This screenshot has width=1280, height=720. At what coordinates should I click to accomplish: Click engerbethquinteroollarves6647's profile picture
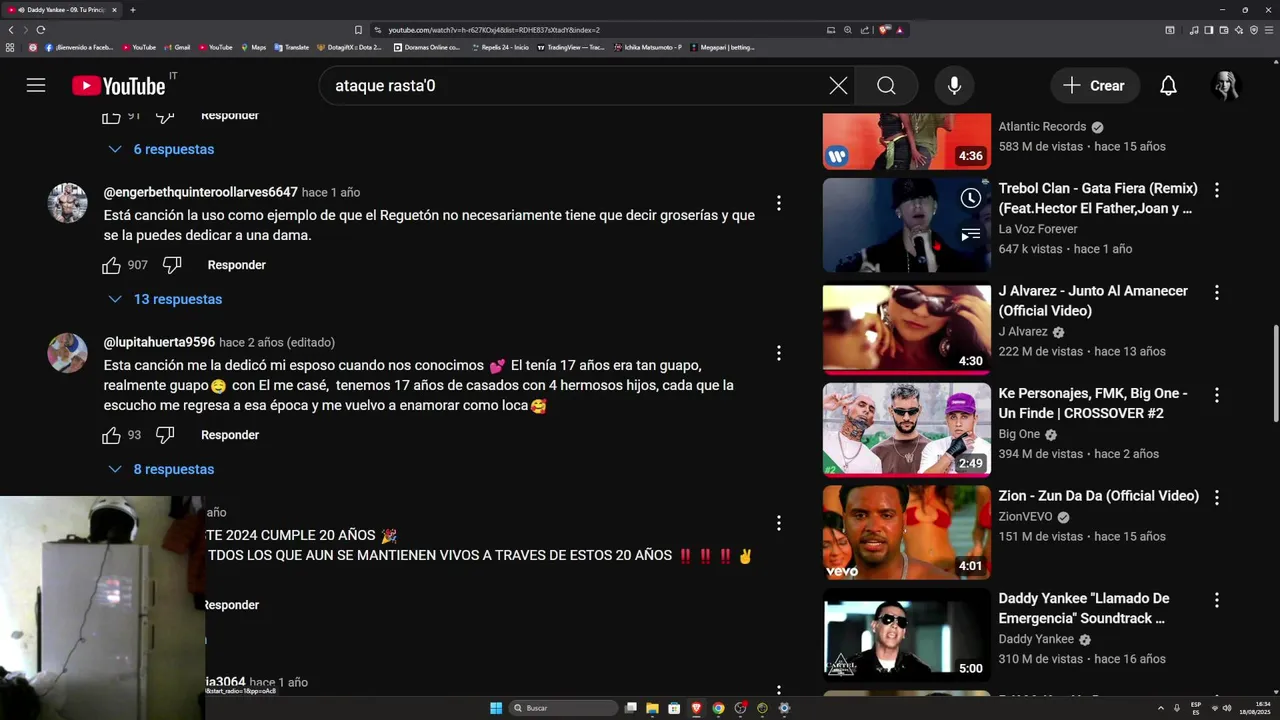(68, 203)
